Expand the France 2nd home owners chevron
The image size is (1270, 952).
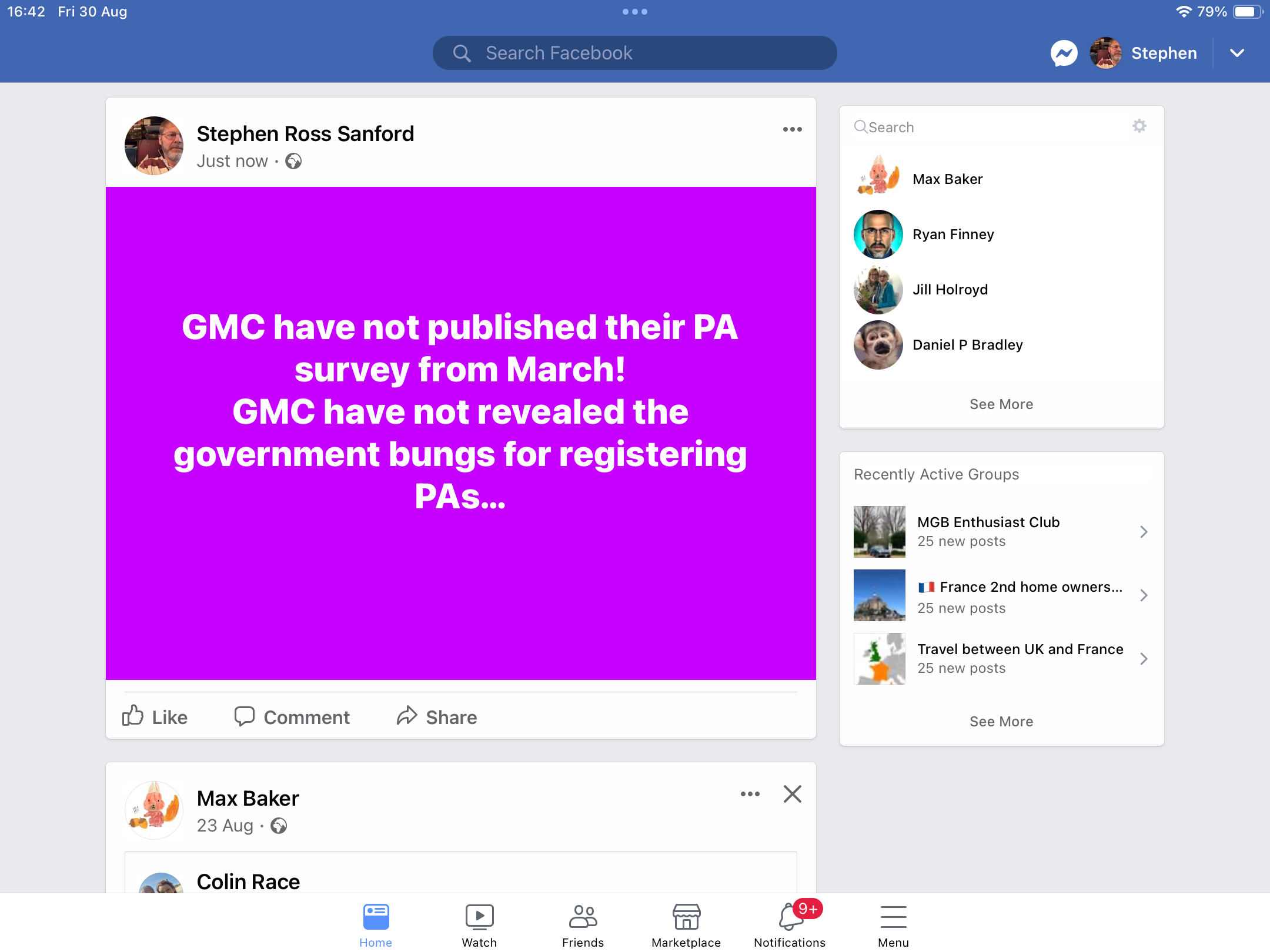coord(1144,595)
